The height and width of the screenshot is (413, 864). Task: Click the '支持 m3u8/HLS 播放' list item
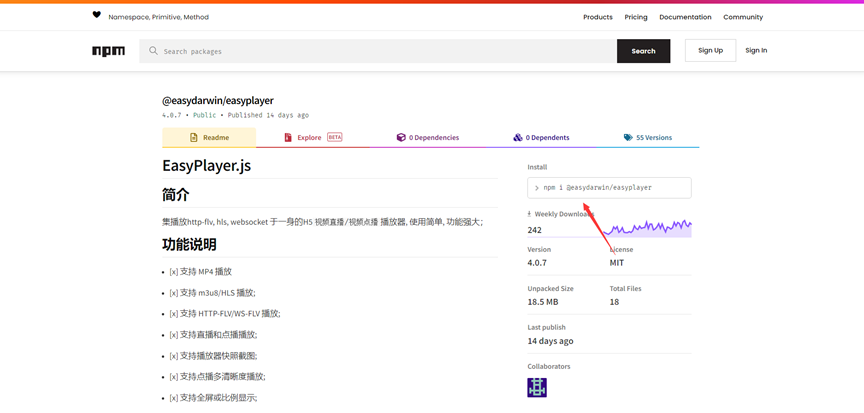[x=212, y=293]
